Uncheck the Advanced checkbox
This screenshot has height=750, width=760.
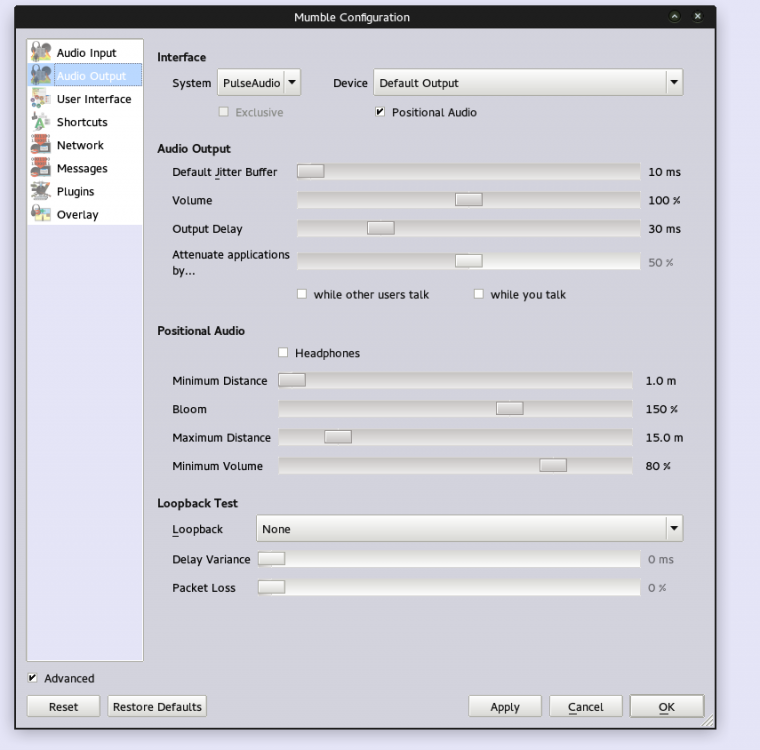[x=34, y=679]
